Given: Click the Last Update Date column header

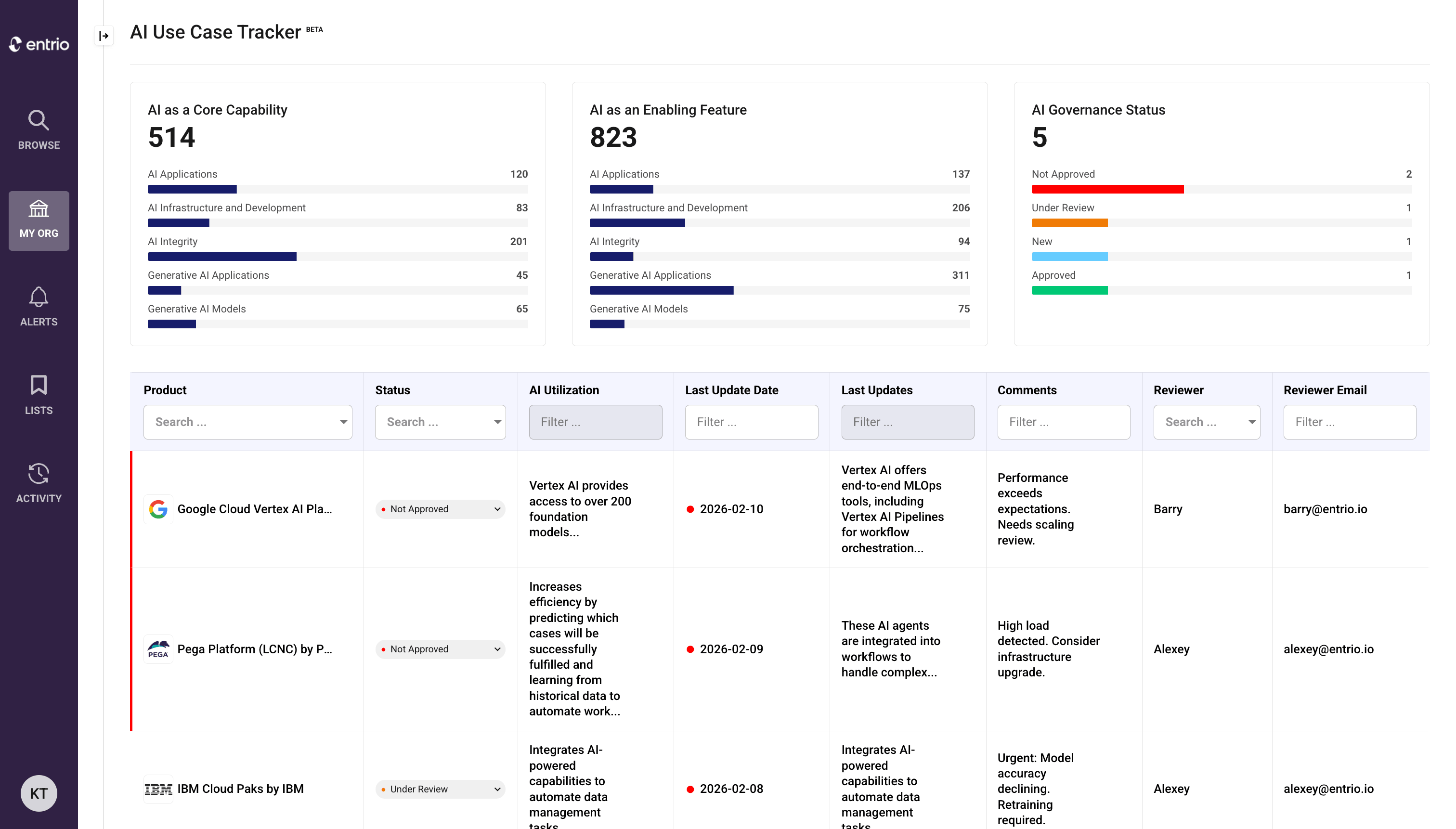Looking at the screenshot, I should [x=731, y=390].
